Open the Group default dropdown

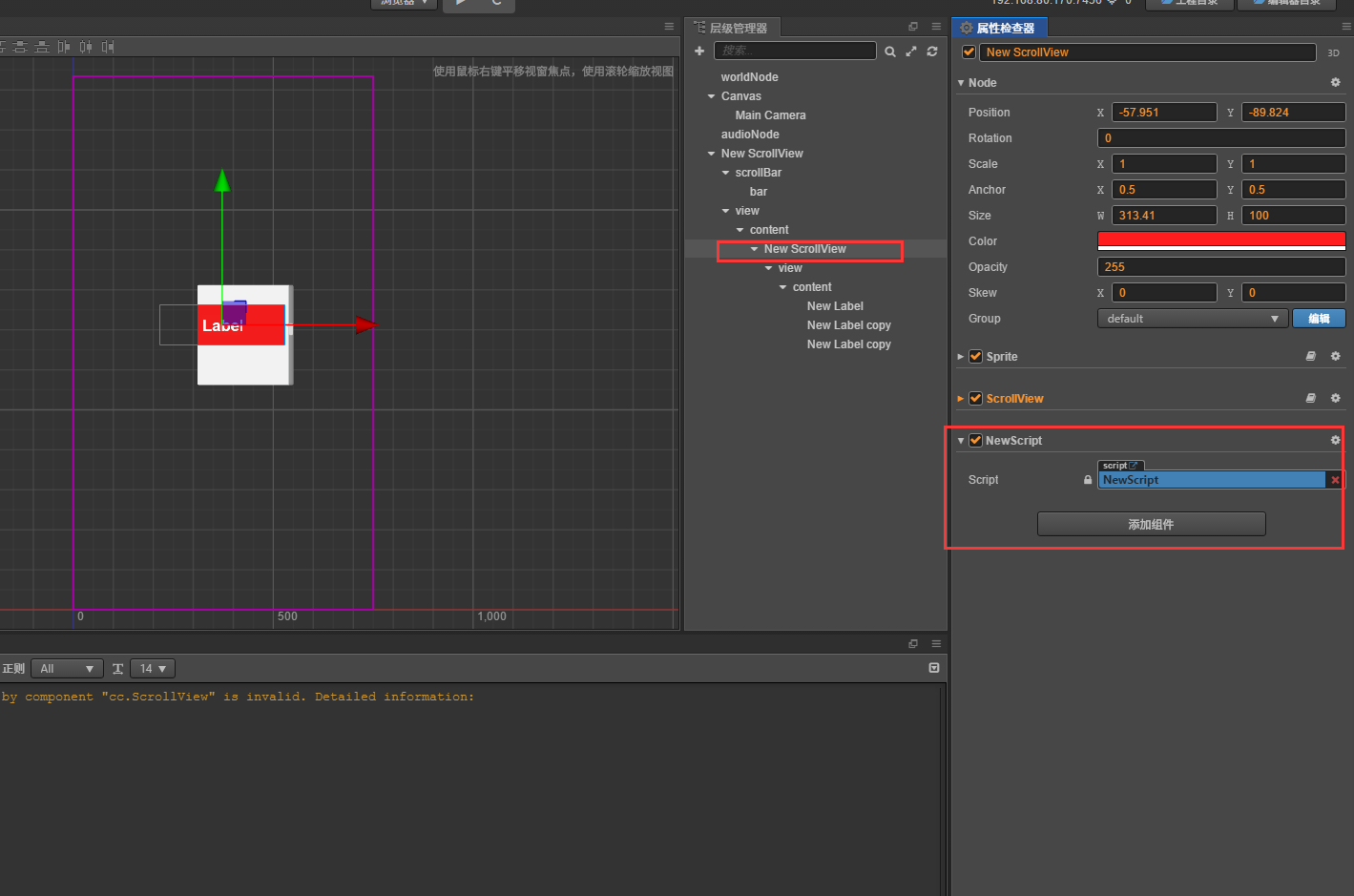pos(1191,318)
